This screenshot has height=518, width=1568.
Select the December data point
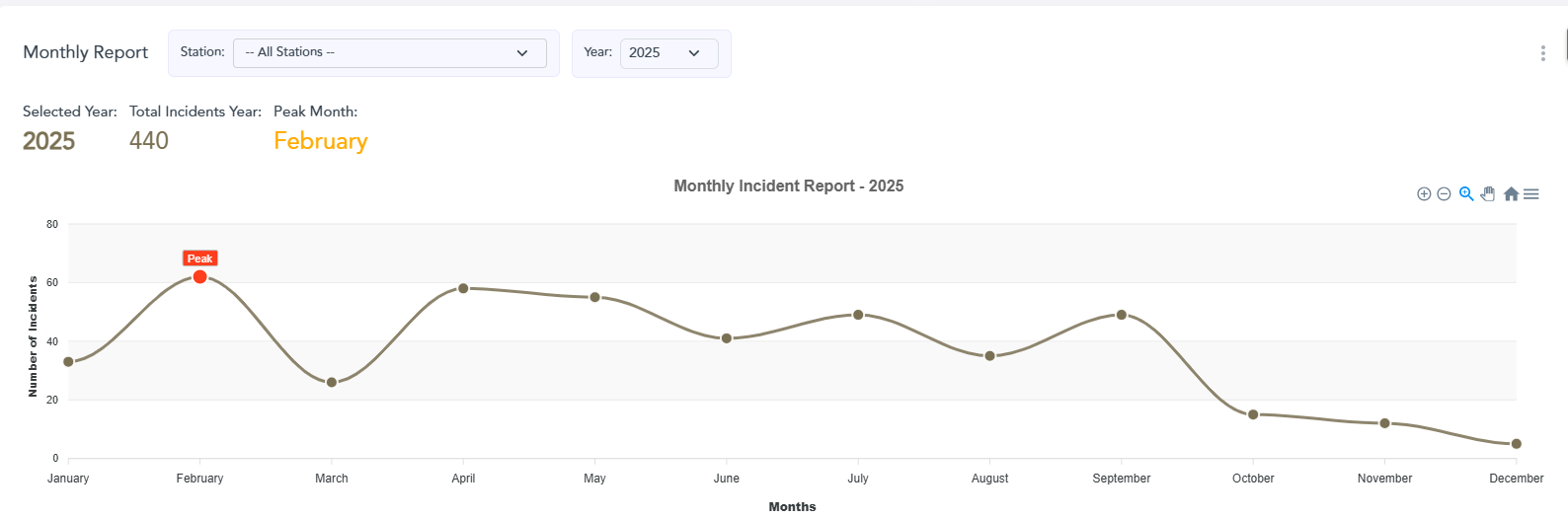coord(1516,444)
